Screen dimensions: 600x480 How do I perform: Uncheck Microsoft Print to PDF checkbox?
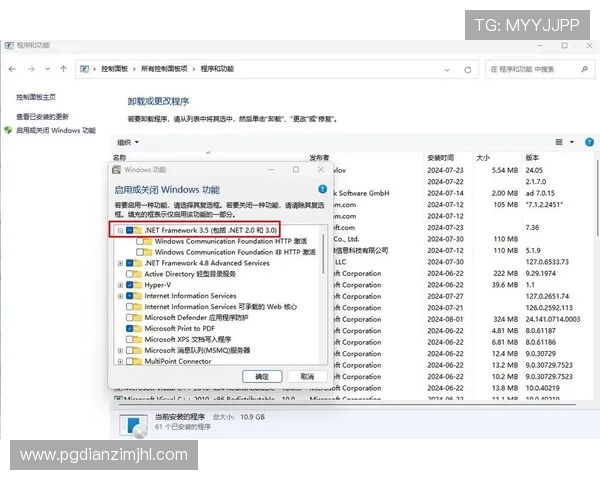tap(129, 328)
